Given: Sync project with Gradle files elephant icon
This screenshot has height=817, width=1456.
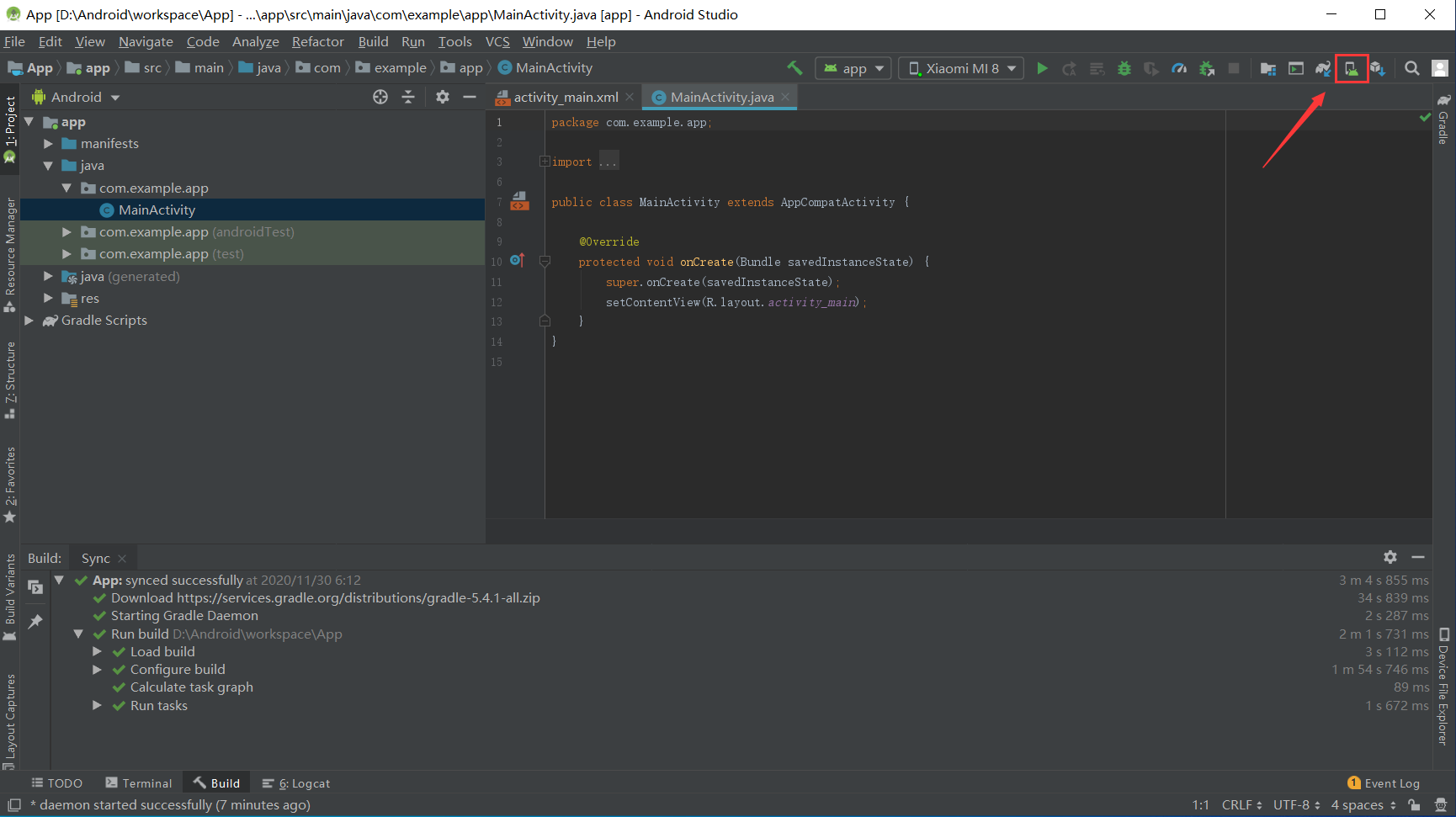Looking at the screenshot, I should [x=1323, y=68].
